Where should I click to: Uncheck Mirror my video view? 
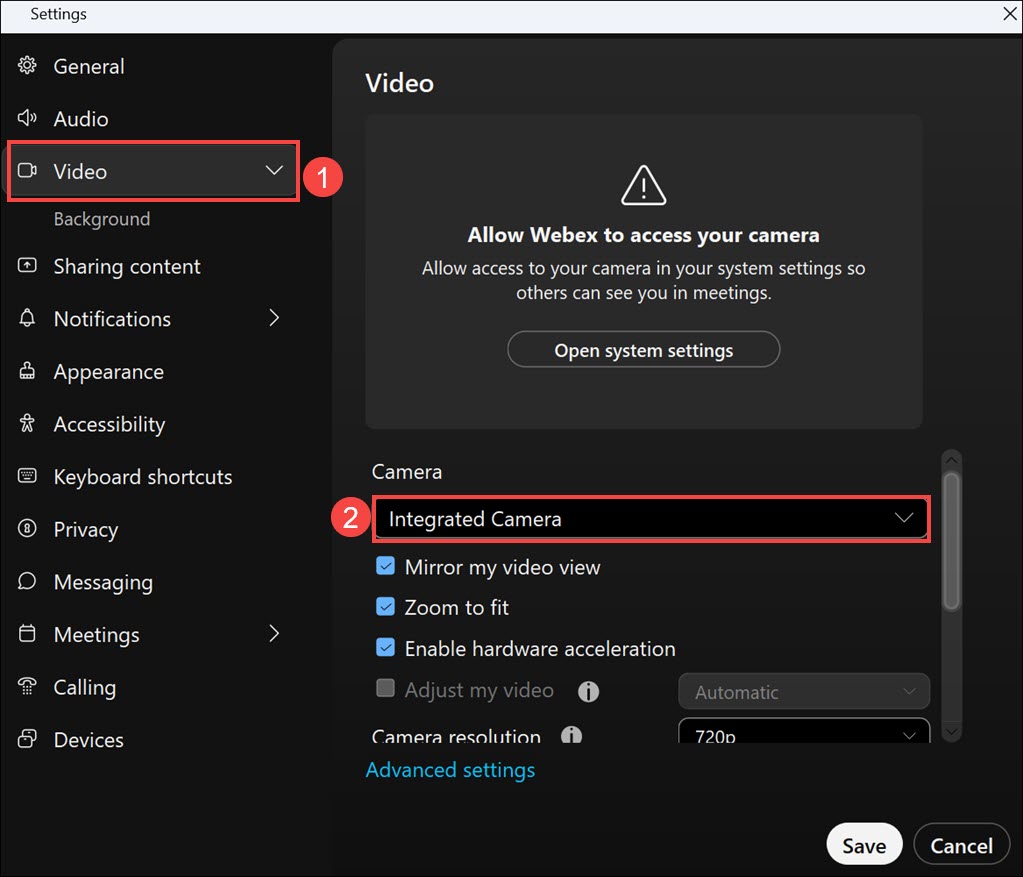point(385,567)
